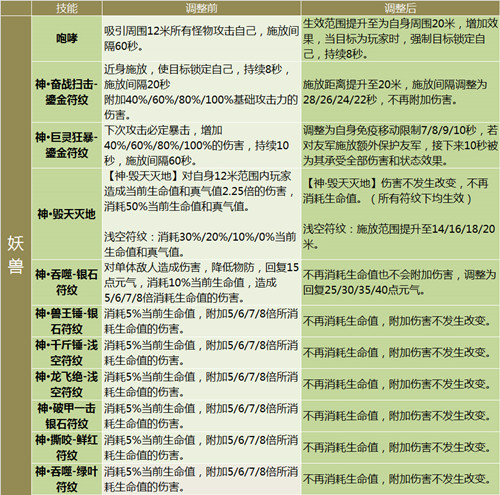Image resolution: width=500 pixels, height=495 pixels.
Task: Select the 神·奋战扫击-鎏金符纹 skill cell
Action: coord(67,92)
